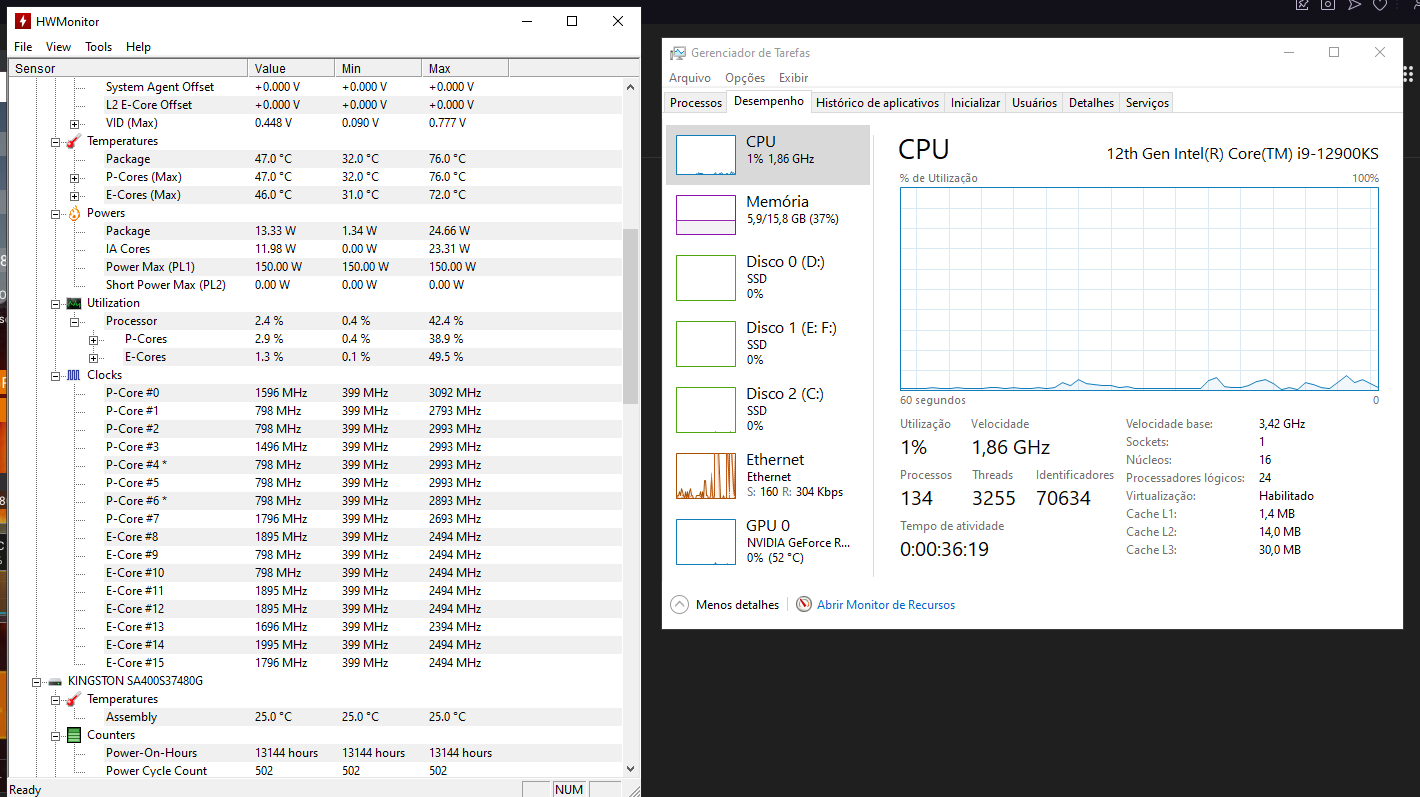The image size is (1420, 797).
Task: Collapse the Clocks tree node
Action: (x=56, y=375)
